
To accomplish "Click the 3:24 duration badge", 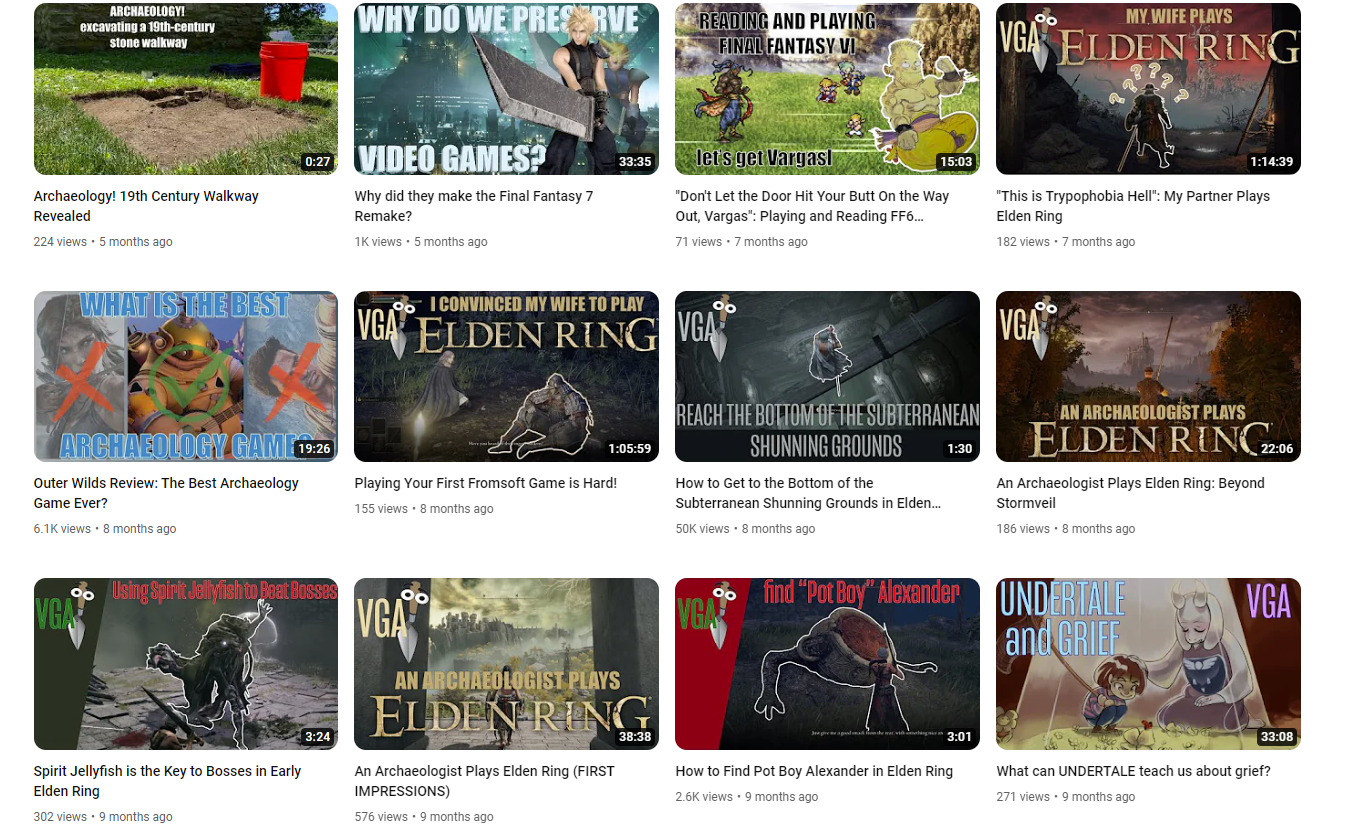I will point(317,737).
